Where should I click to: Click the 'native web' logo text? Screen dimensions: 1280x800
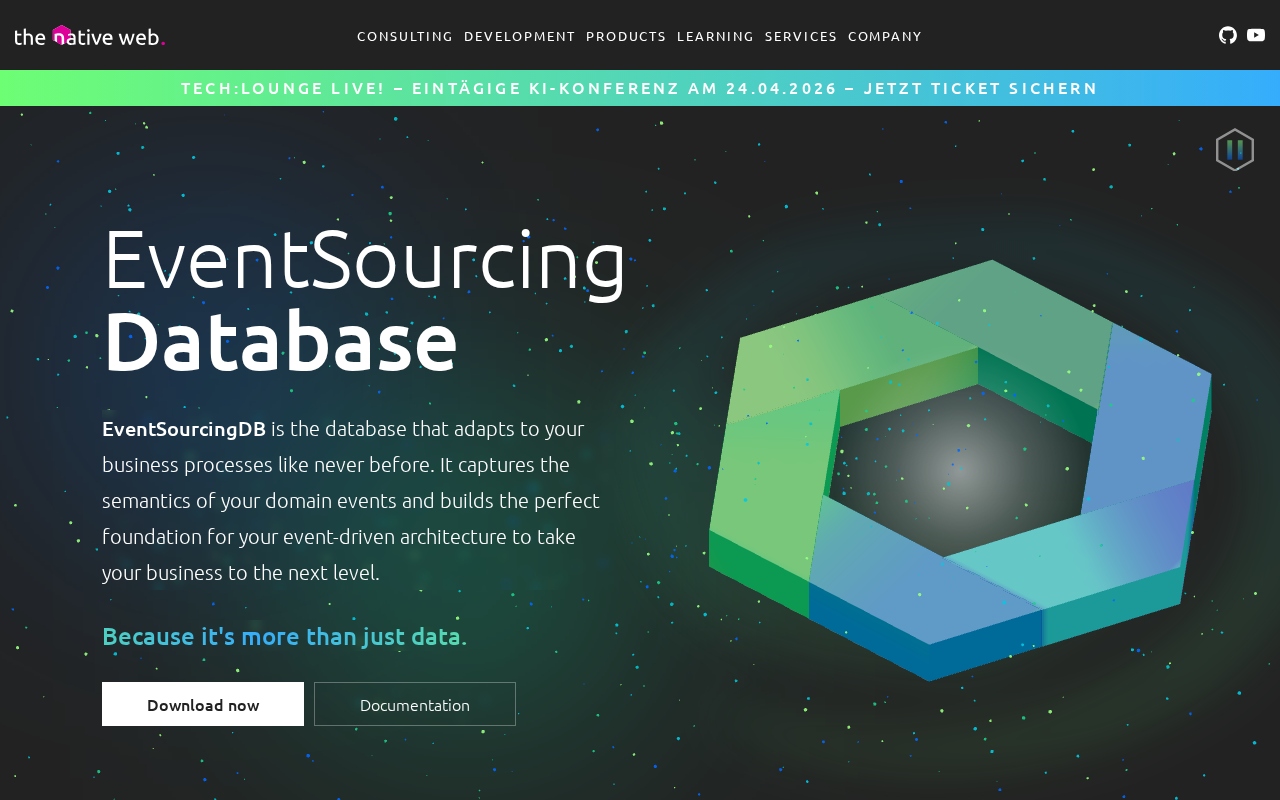point(110,37)
